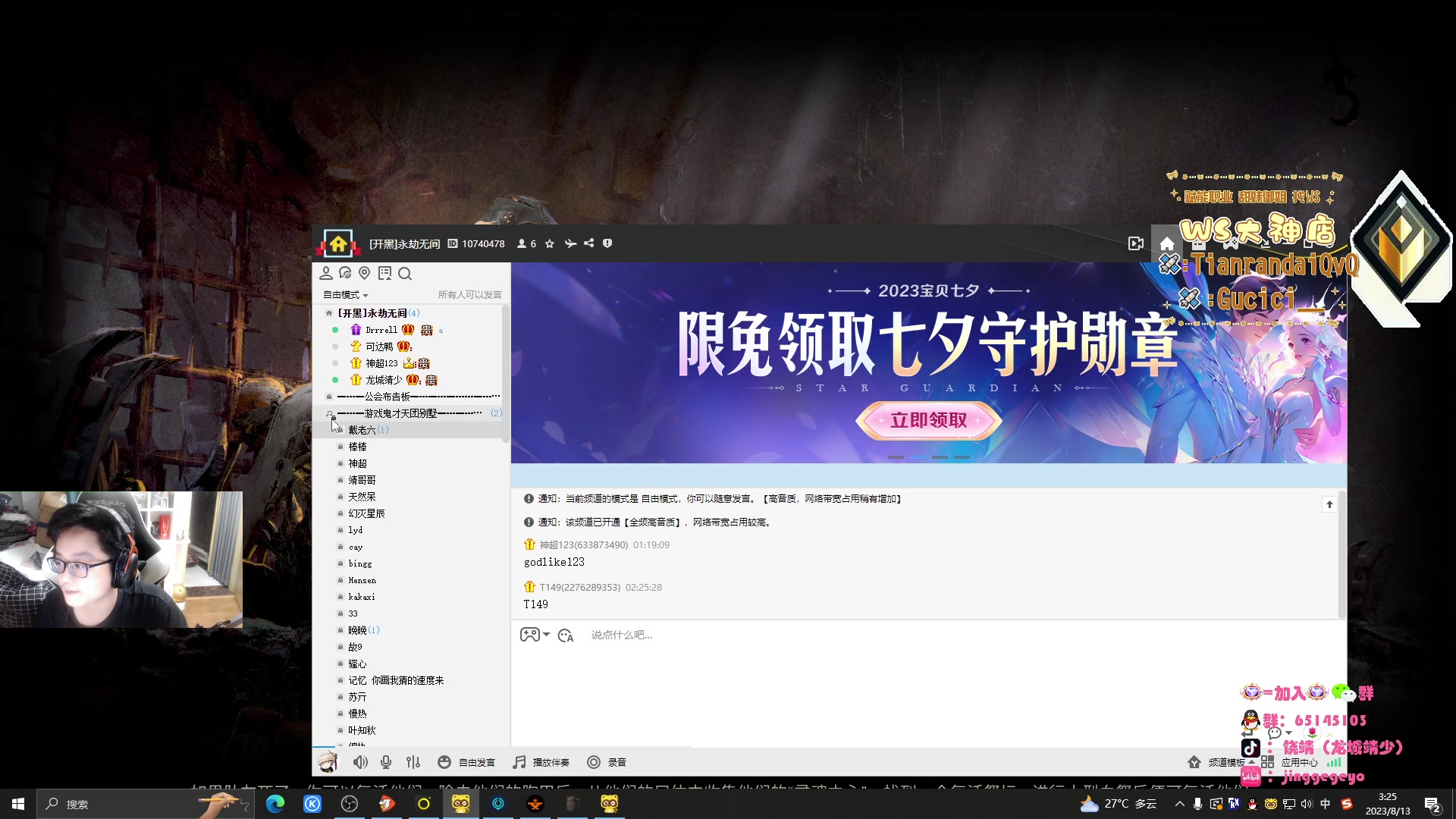Open the notification center in taskbar
Viewport: 1456px width, 819px height.
coord(1432,805)
